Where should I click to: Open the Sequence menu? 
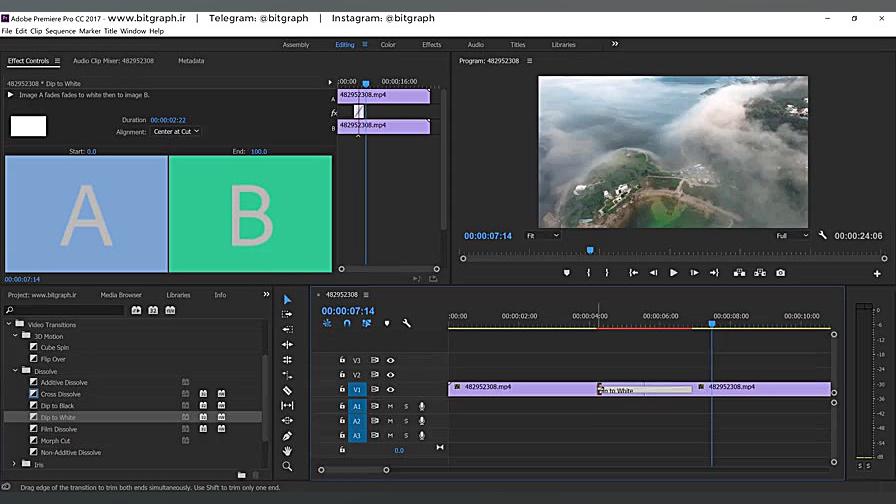click(x=60, y=31)
